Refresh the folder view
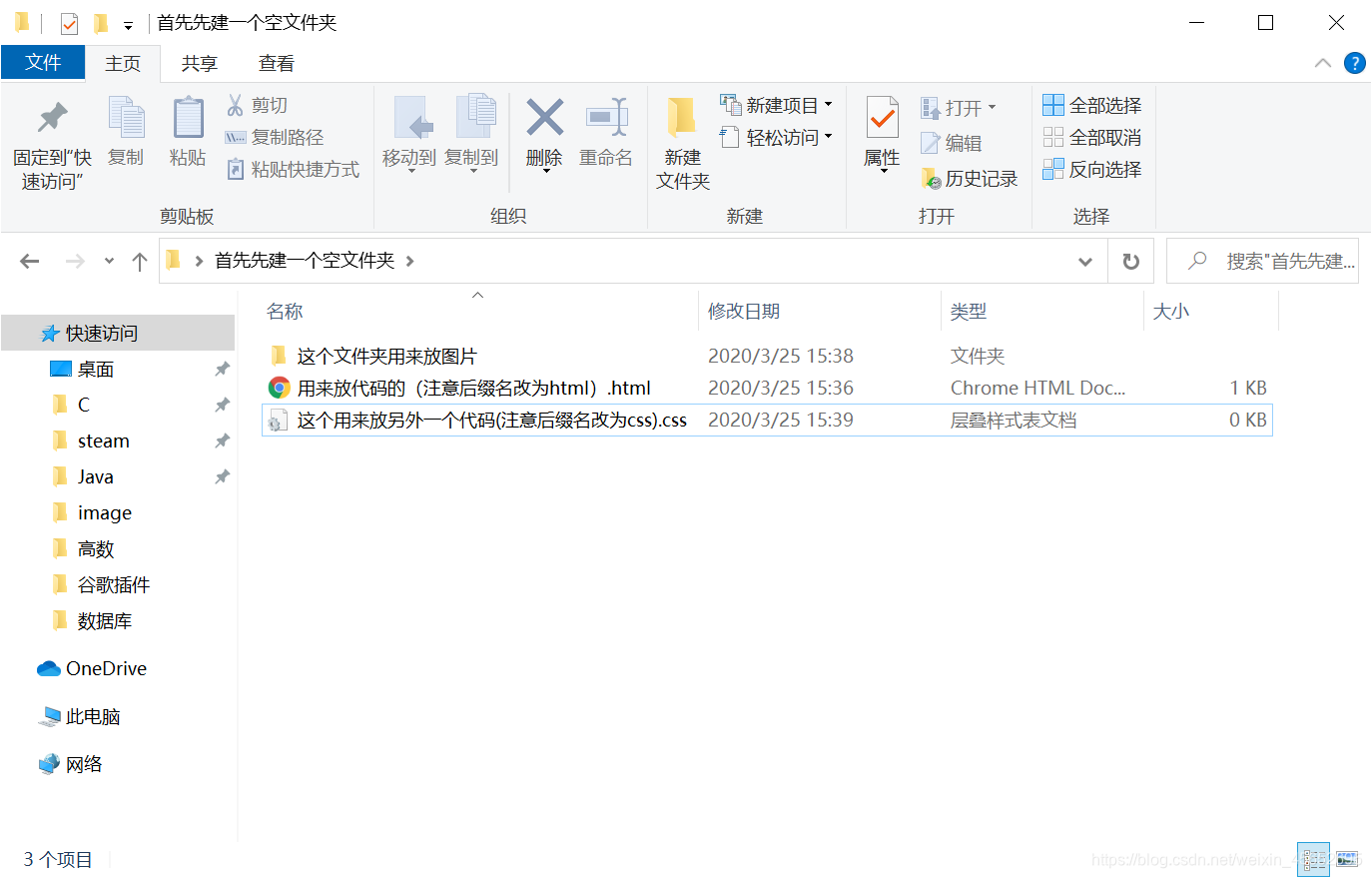Viewport: 1372px width, 878px height. [x=1131, y=261]
